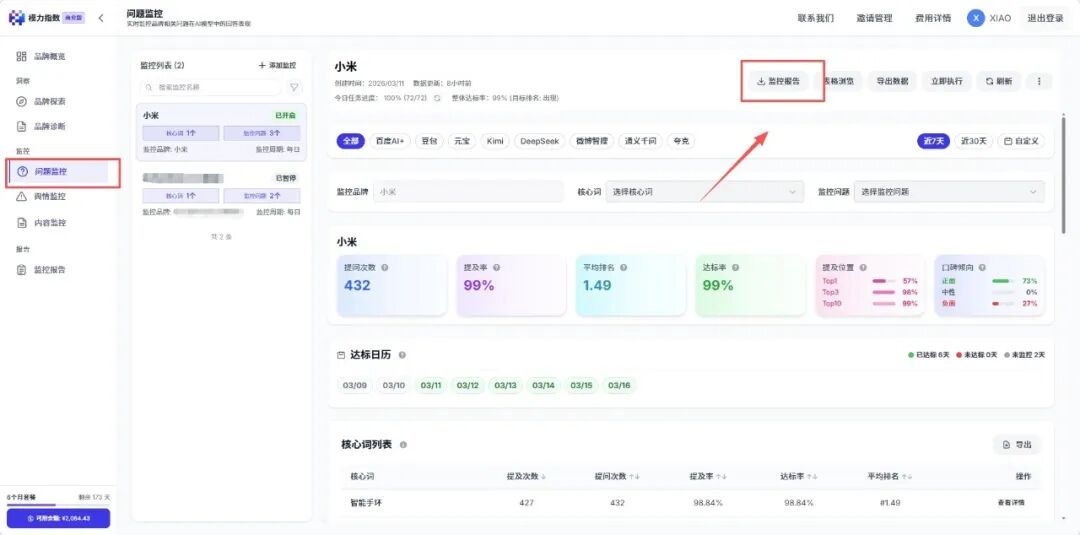
Task: Click 已暂停 status on second monitor card
Action: tap(287, 178)
